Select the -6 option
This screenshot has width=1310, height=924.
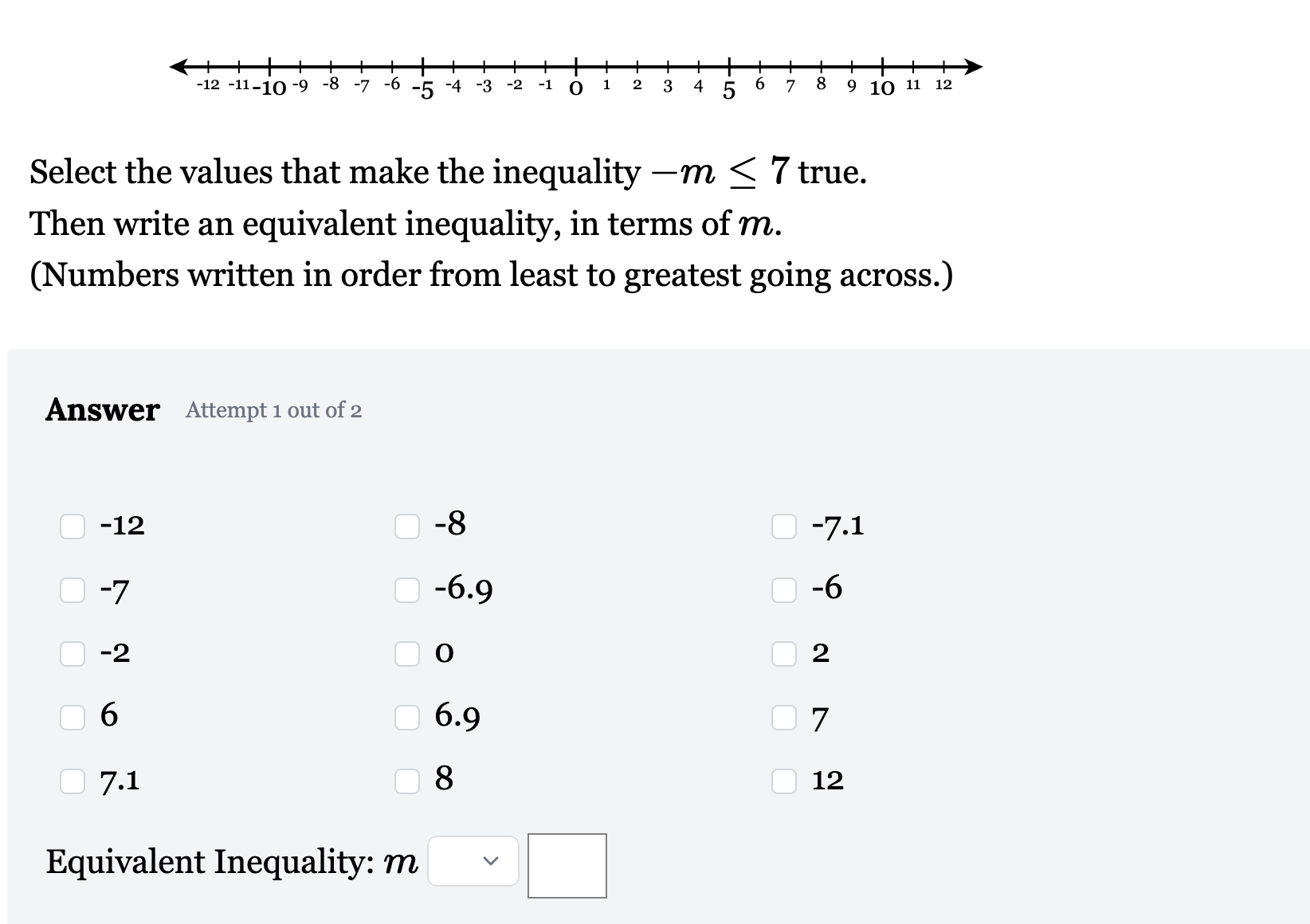(783, 589)
